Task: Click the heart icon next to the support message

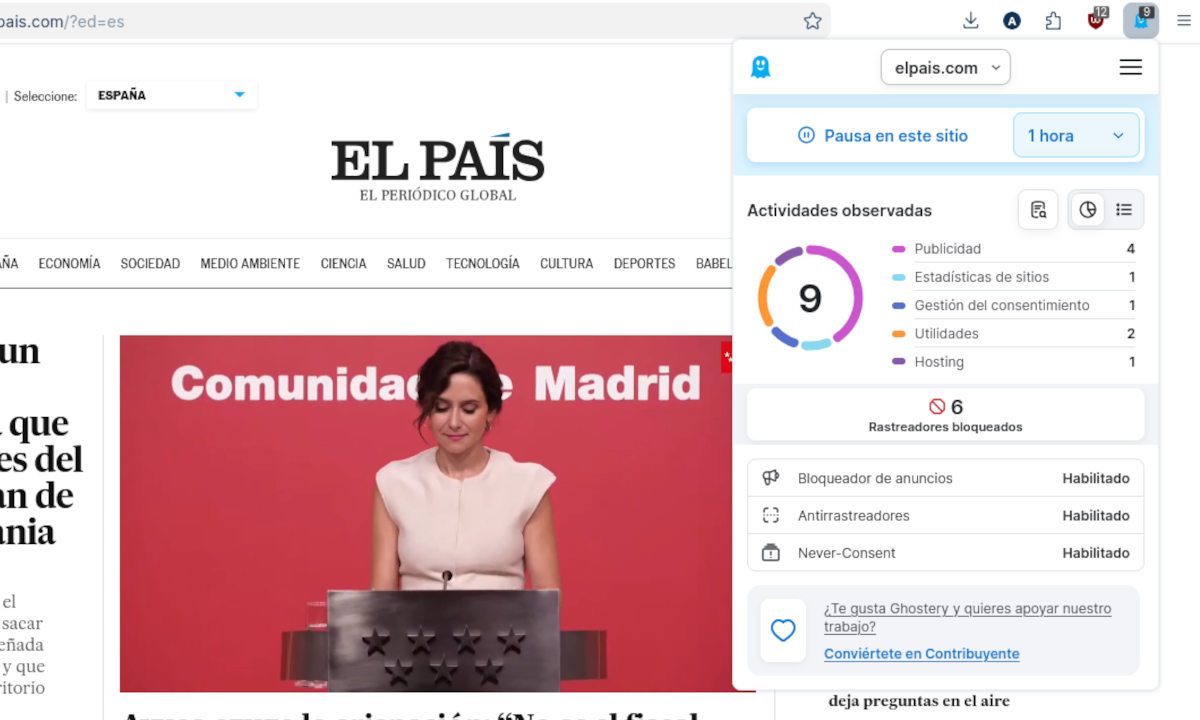Action: pos(782,630)
